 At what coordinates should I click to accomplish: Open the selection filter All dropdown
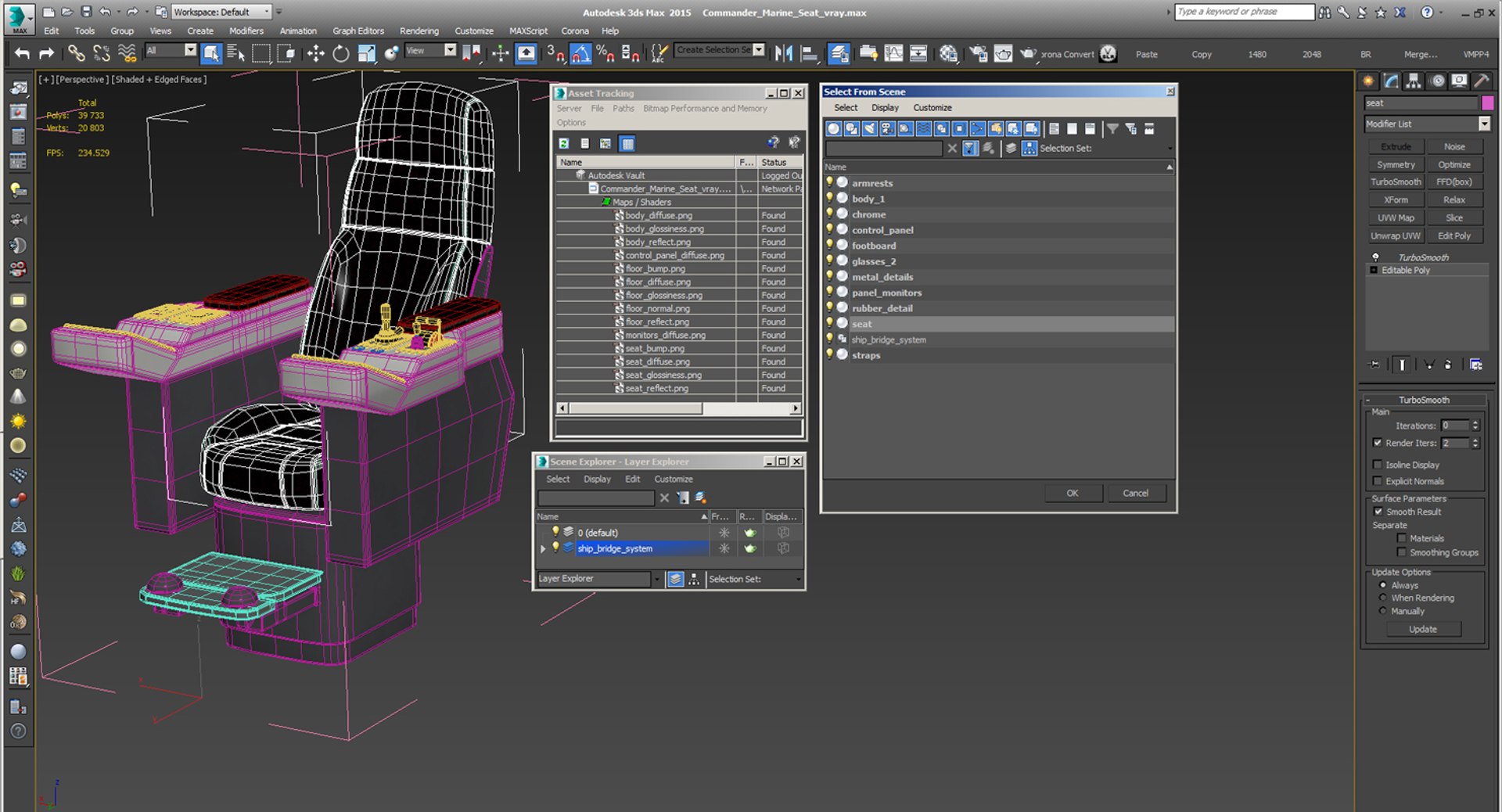(190, 50)
